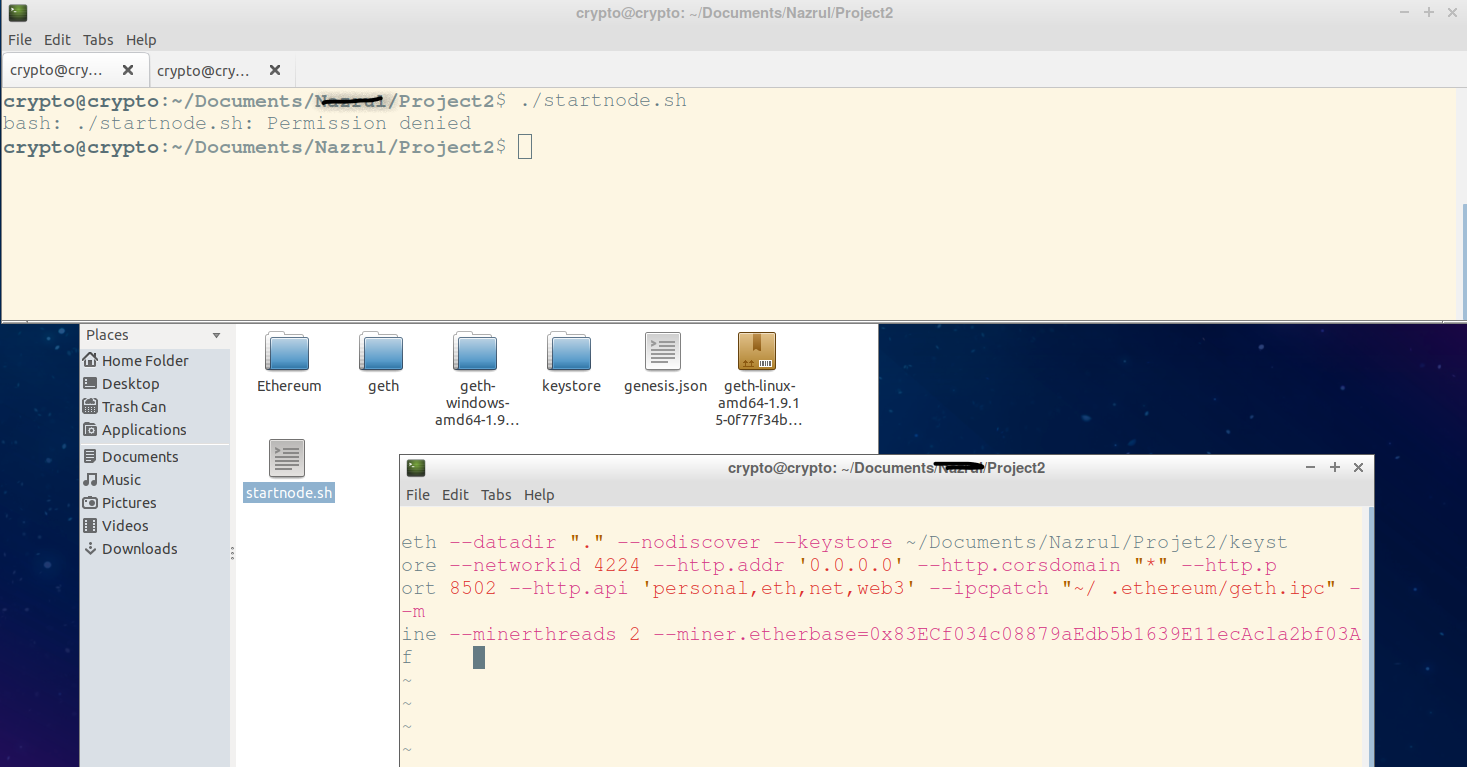Open Help menu in the vim terminal window

(x=539, y=495)
